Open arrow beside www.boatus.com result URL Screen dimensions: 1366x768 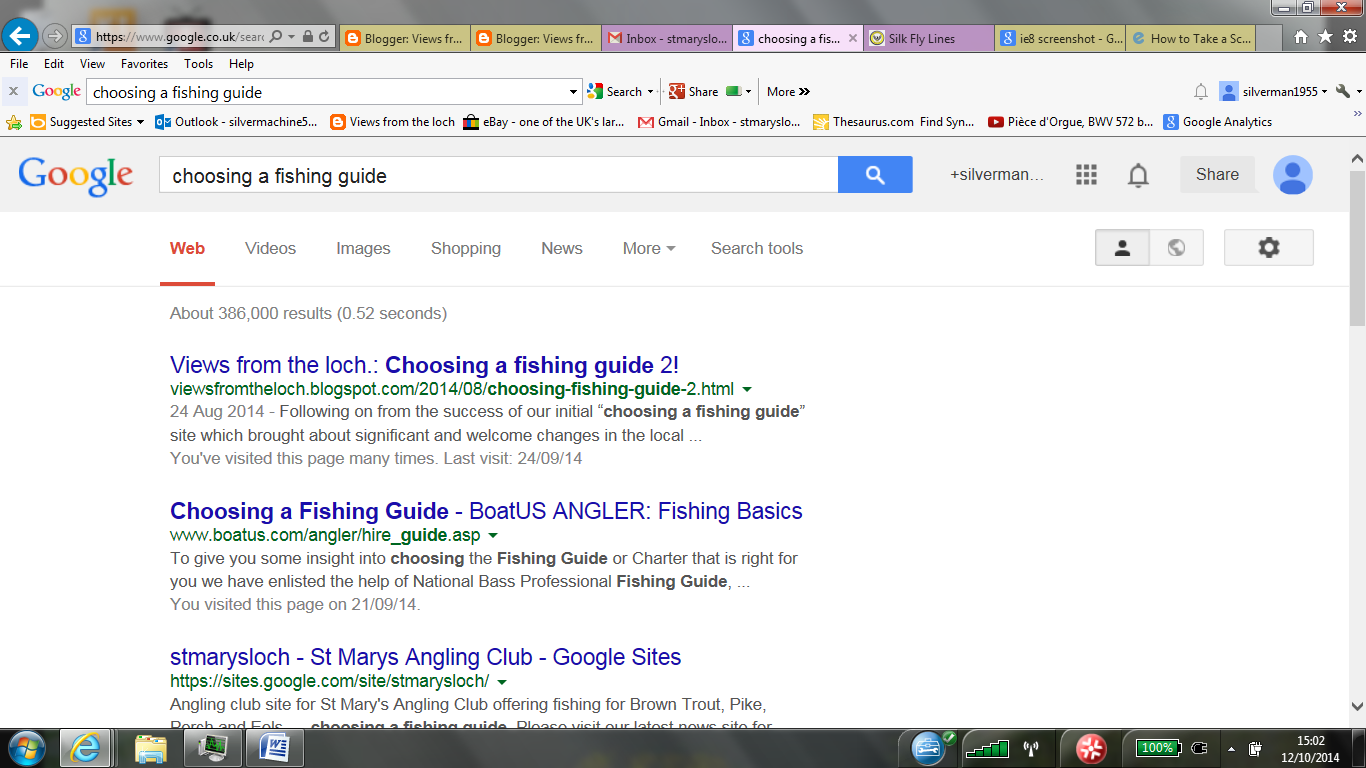point(493,536)
